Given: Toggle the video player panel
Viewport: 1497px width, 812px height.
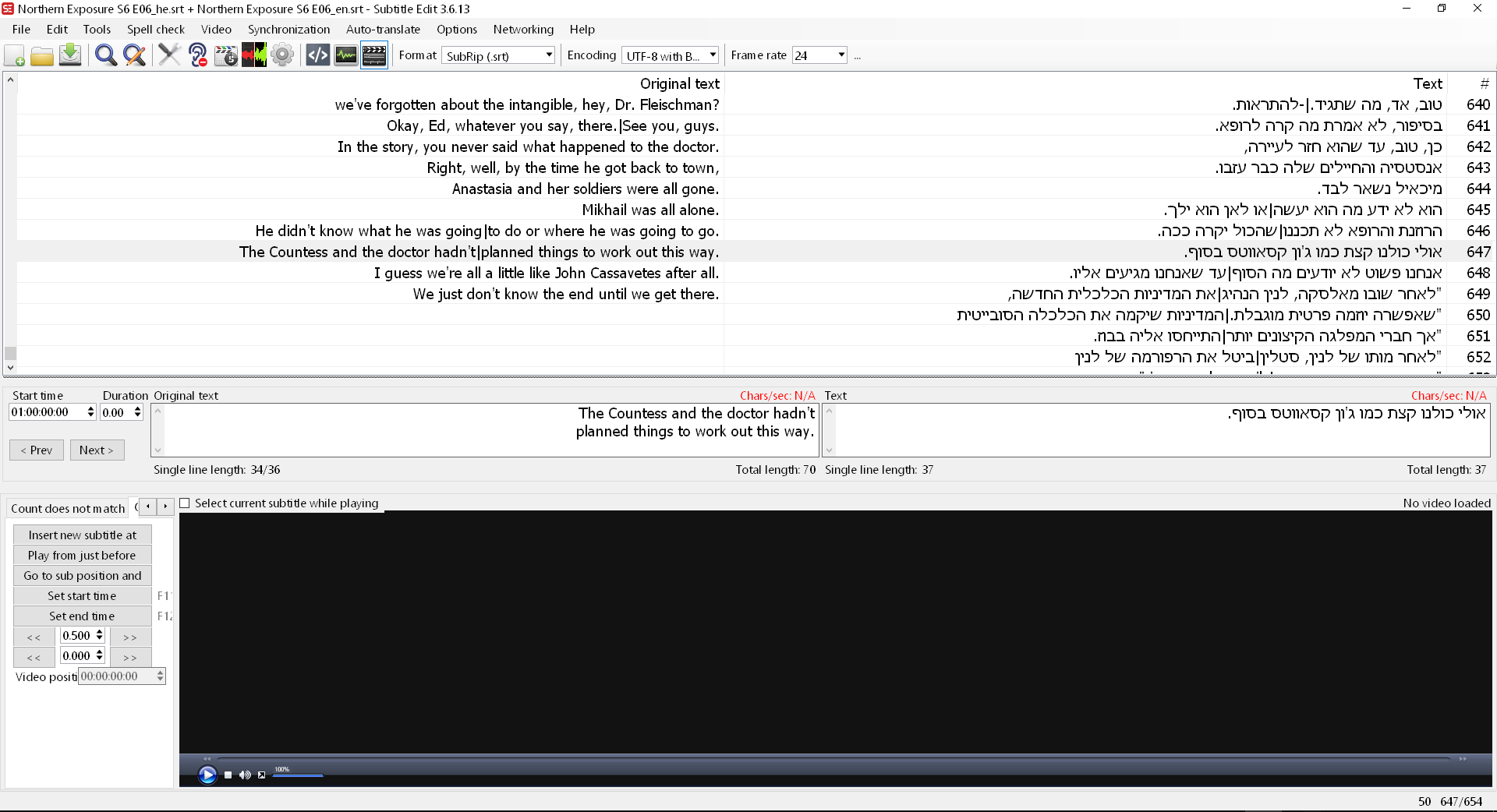Looking at the screenshot, I should 374,55.
